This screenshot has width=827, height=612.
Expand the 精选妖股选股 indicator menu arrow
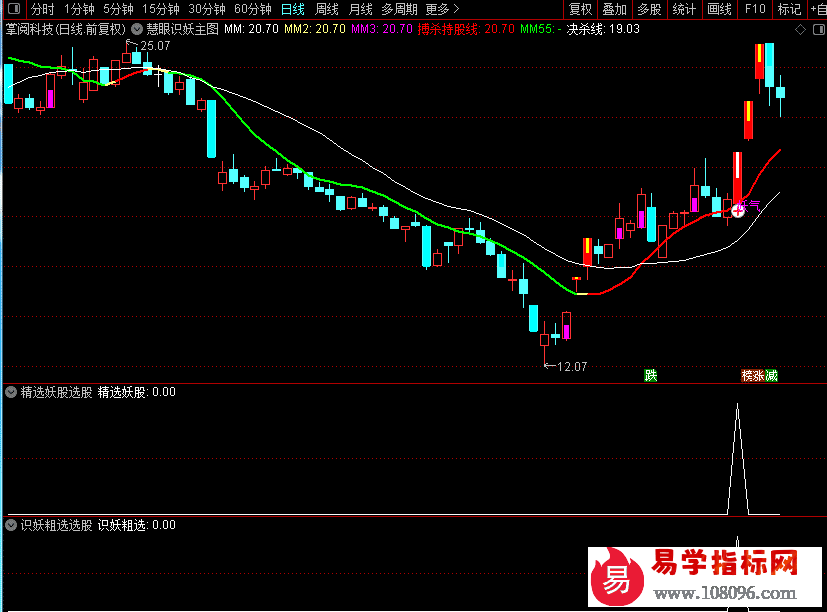click(12, 393)
